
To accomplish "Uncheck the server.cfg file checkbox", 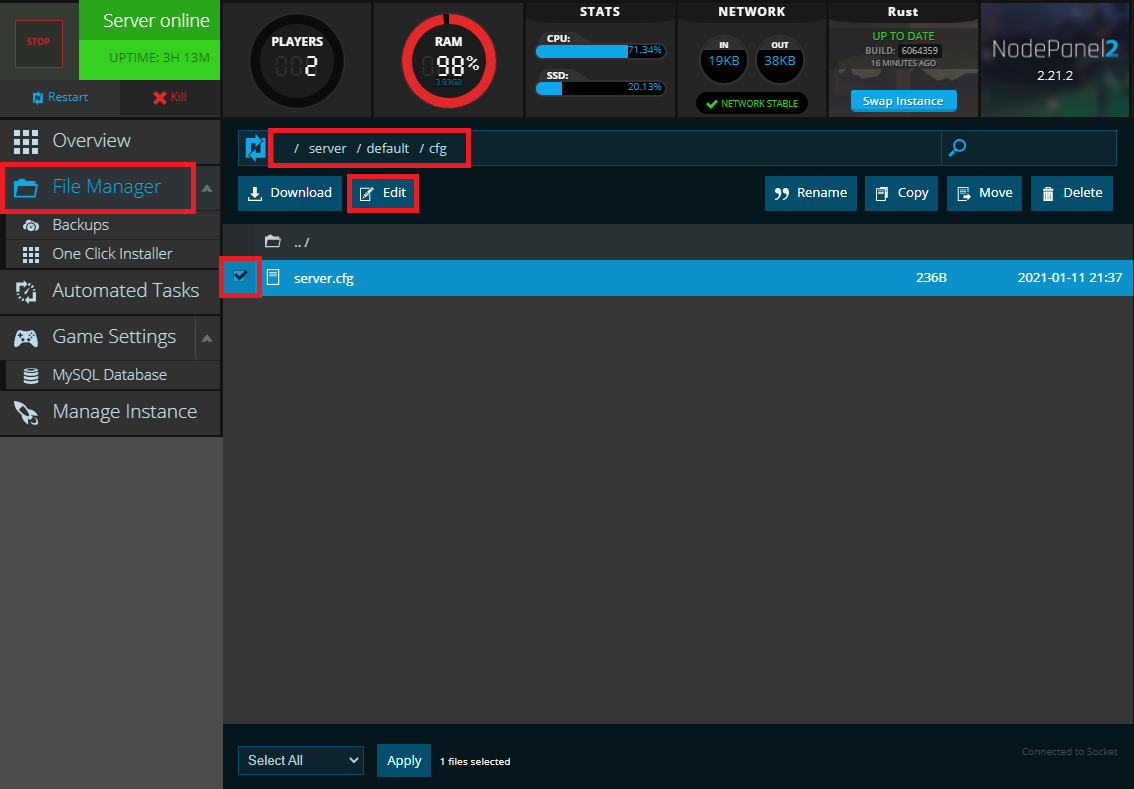I will point(241,277).
